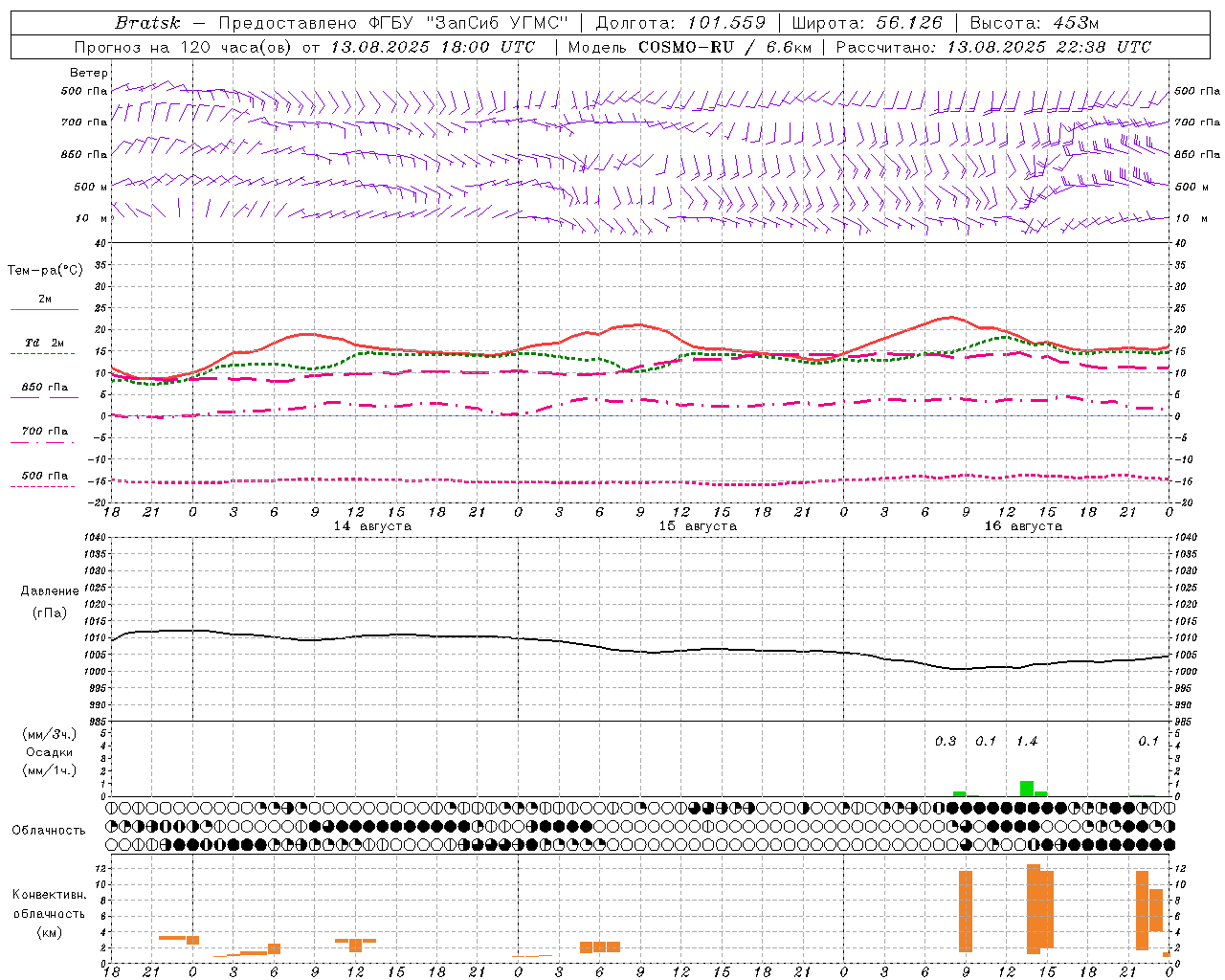Screen dimensions: 1225x980
Task: Click the Td 2м dew point legend entry
Action: coord(44,343)
